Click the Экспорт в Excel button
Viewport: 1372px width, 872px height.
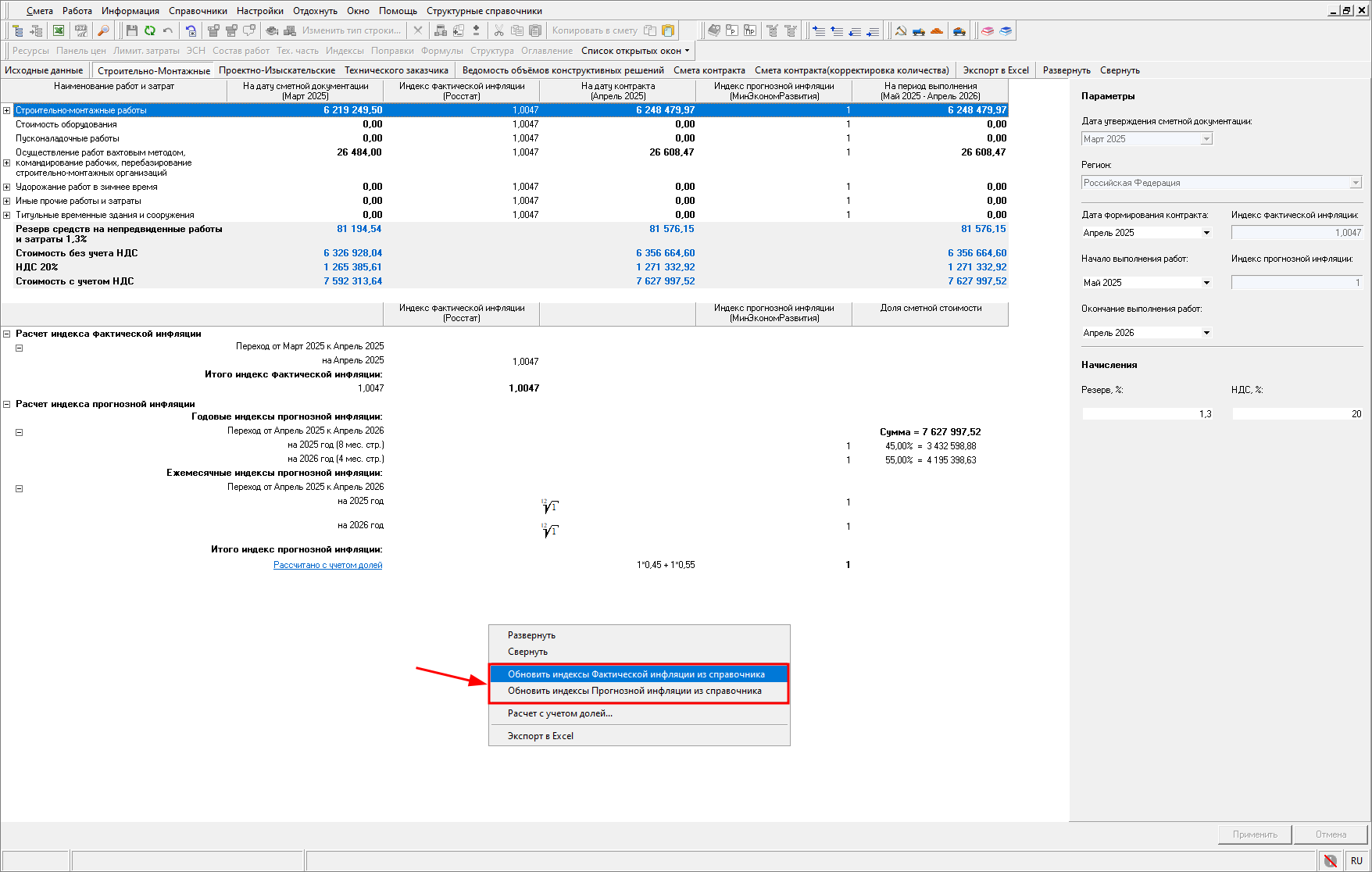pos(995,70)
